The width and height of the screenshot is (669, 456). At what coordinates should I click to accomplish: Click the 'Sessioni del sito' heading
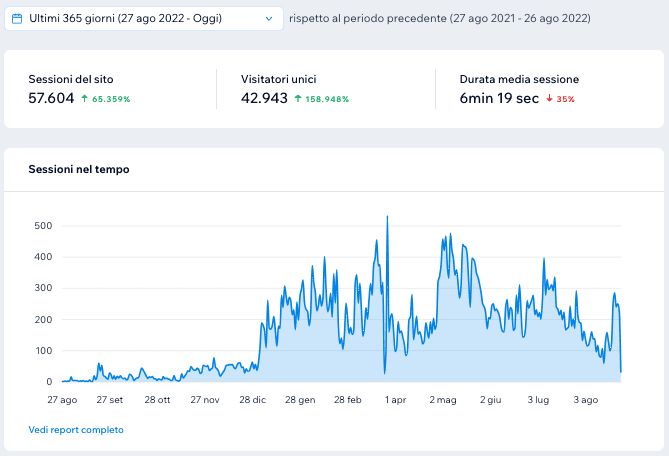[x=71, y=79]
